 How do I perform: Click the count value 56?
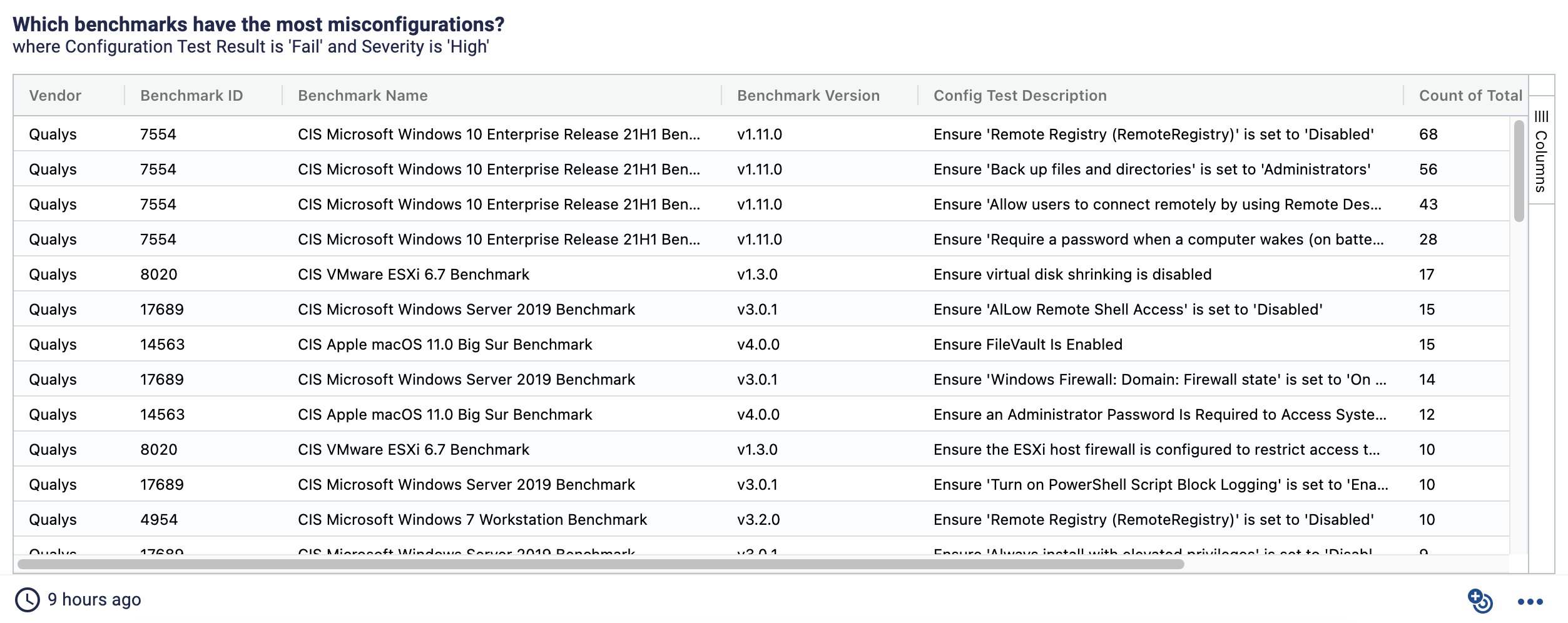(1428, 170)
